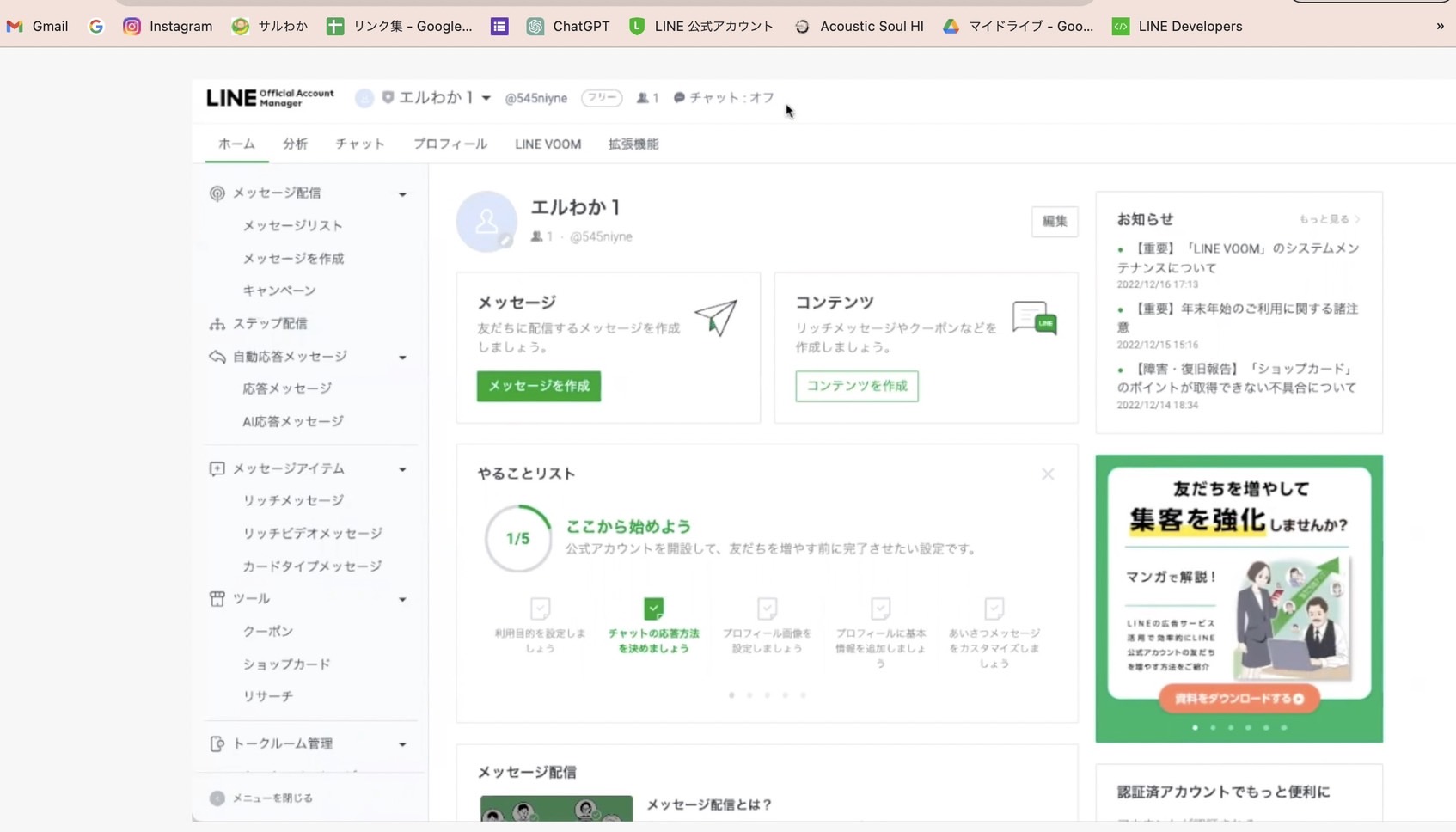
Task: Open ステップ配信 in the sidebar
Action: coord(270,323)
